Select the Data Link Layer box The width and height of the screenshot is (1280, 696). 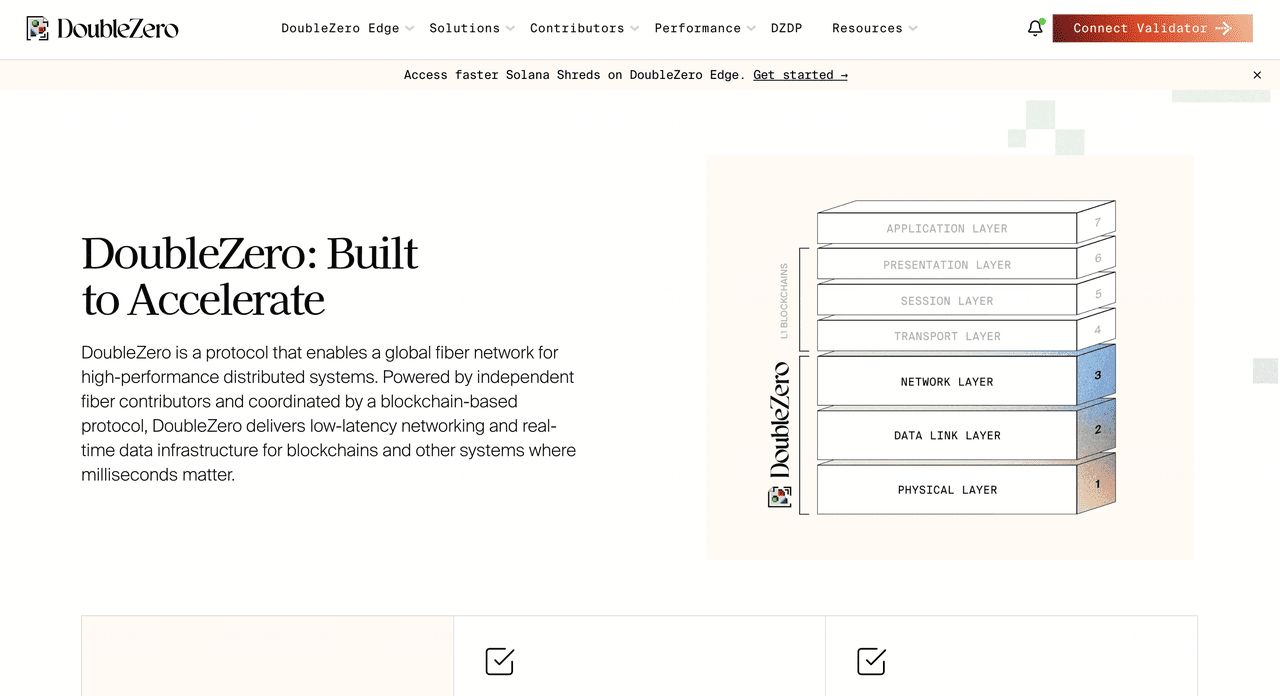(x=947, y=435)
